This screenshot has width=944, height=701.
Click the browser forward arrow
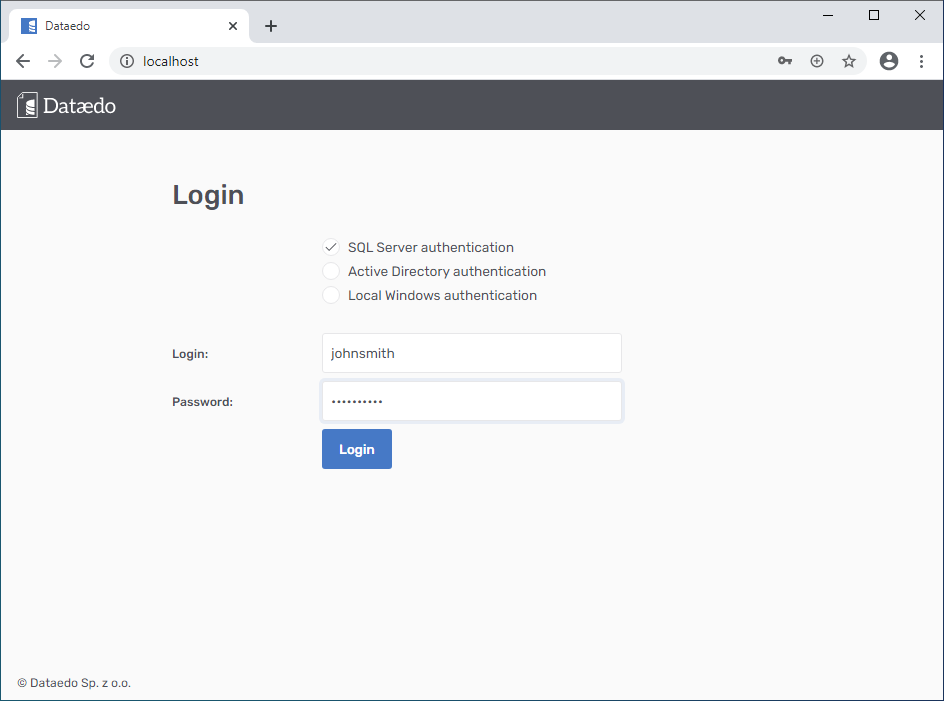[55, 61]
